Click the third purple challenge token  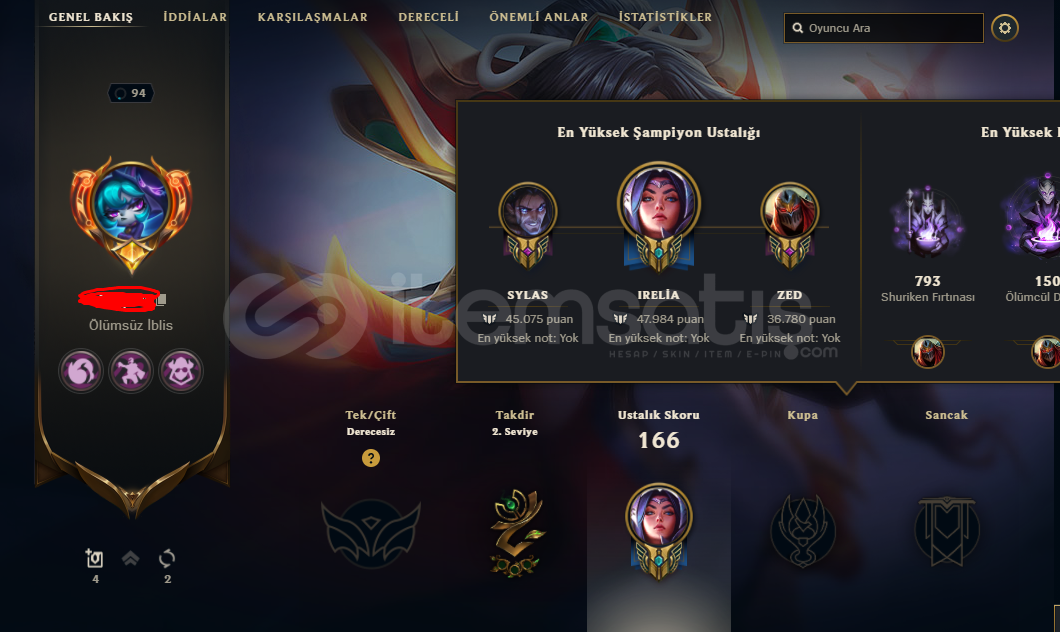180,371
